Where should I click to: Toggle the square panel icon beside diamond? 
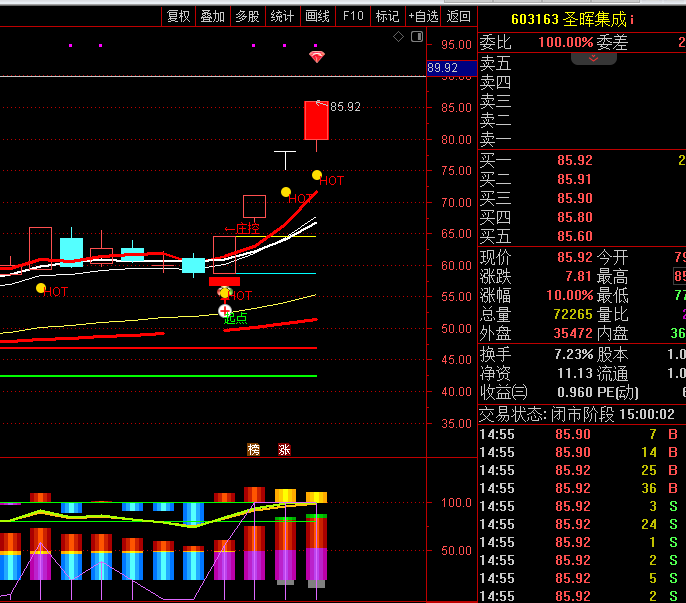[x=416, y=37]
